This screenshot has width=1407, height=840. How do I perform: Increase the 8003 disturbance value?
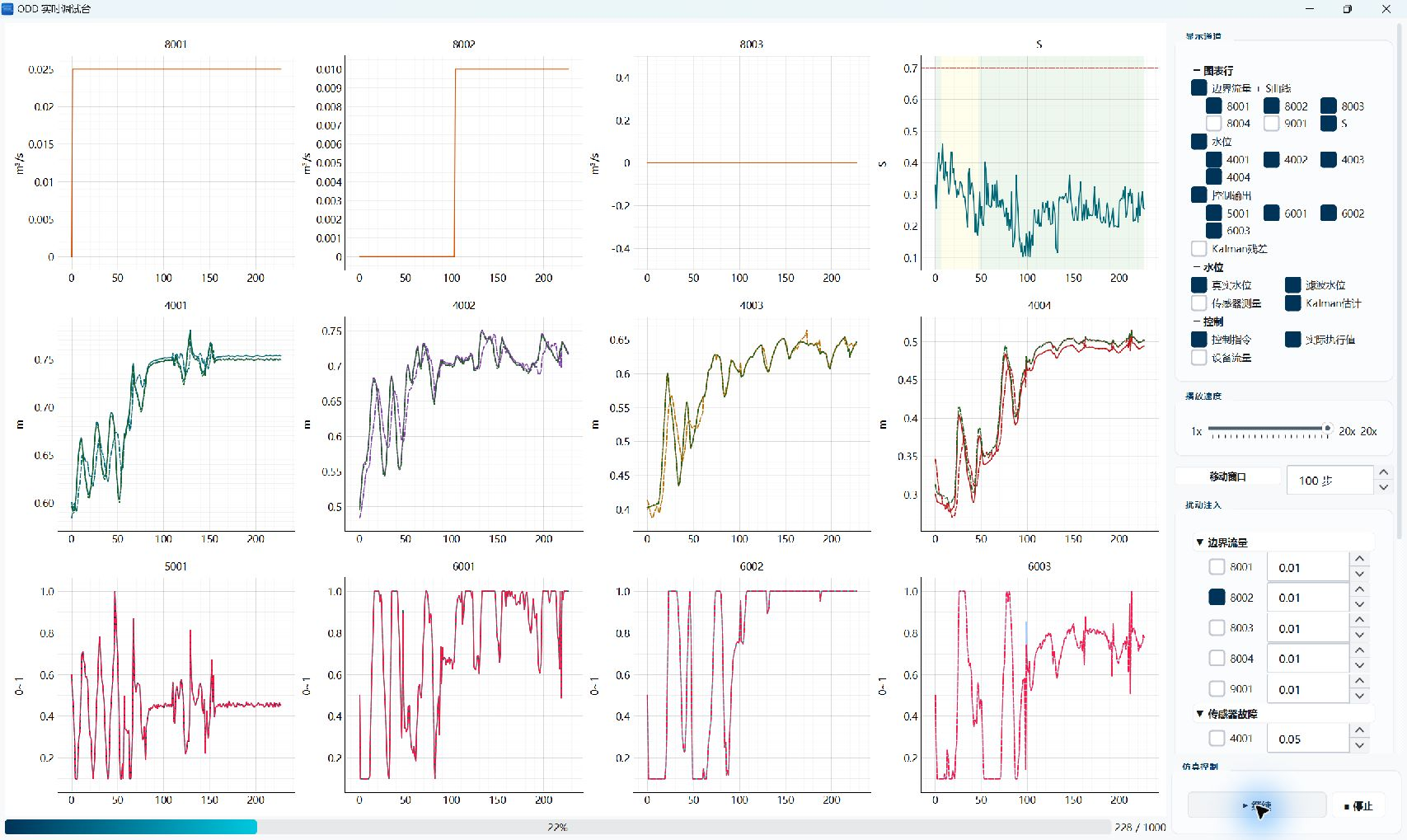[x=1360, y=620]
